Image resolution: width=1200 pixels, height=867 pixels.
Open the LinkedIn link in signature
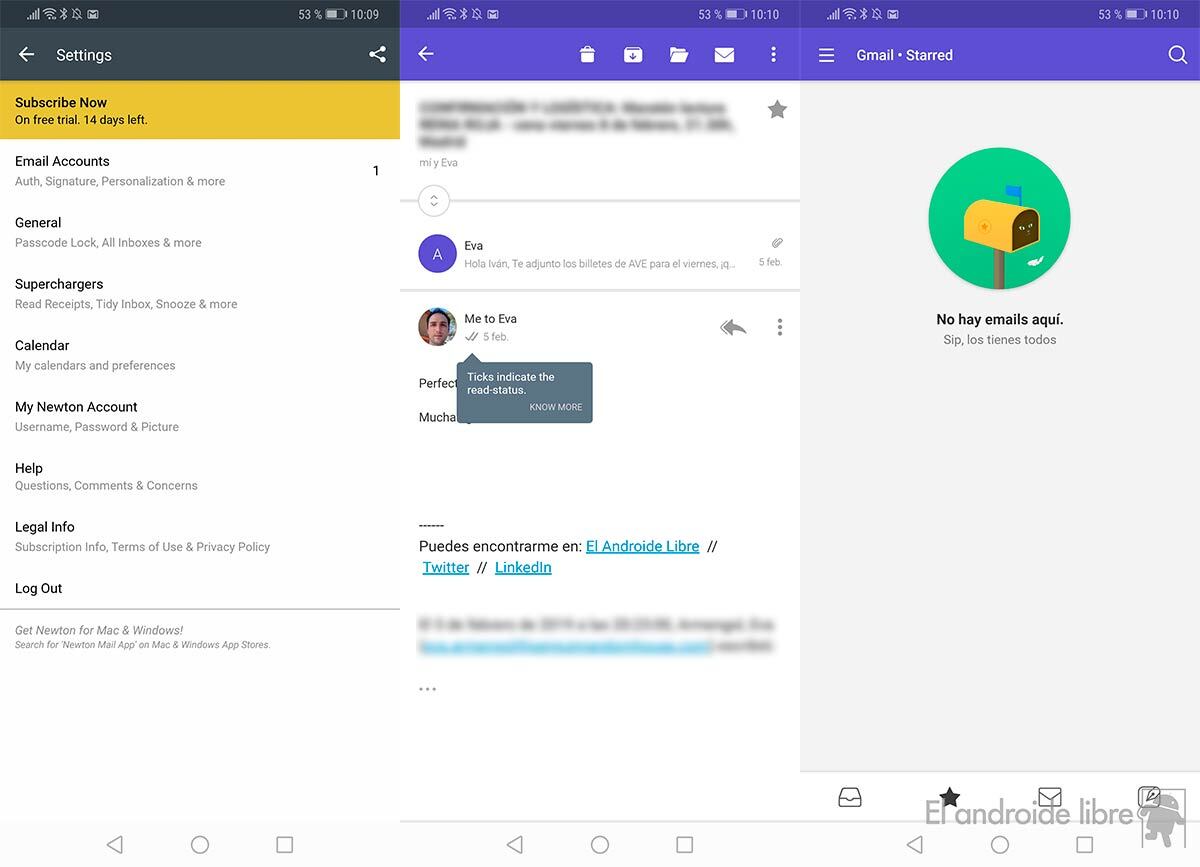[x=523, y=567]
